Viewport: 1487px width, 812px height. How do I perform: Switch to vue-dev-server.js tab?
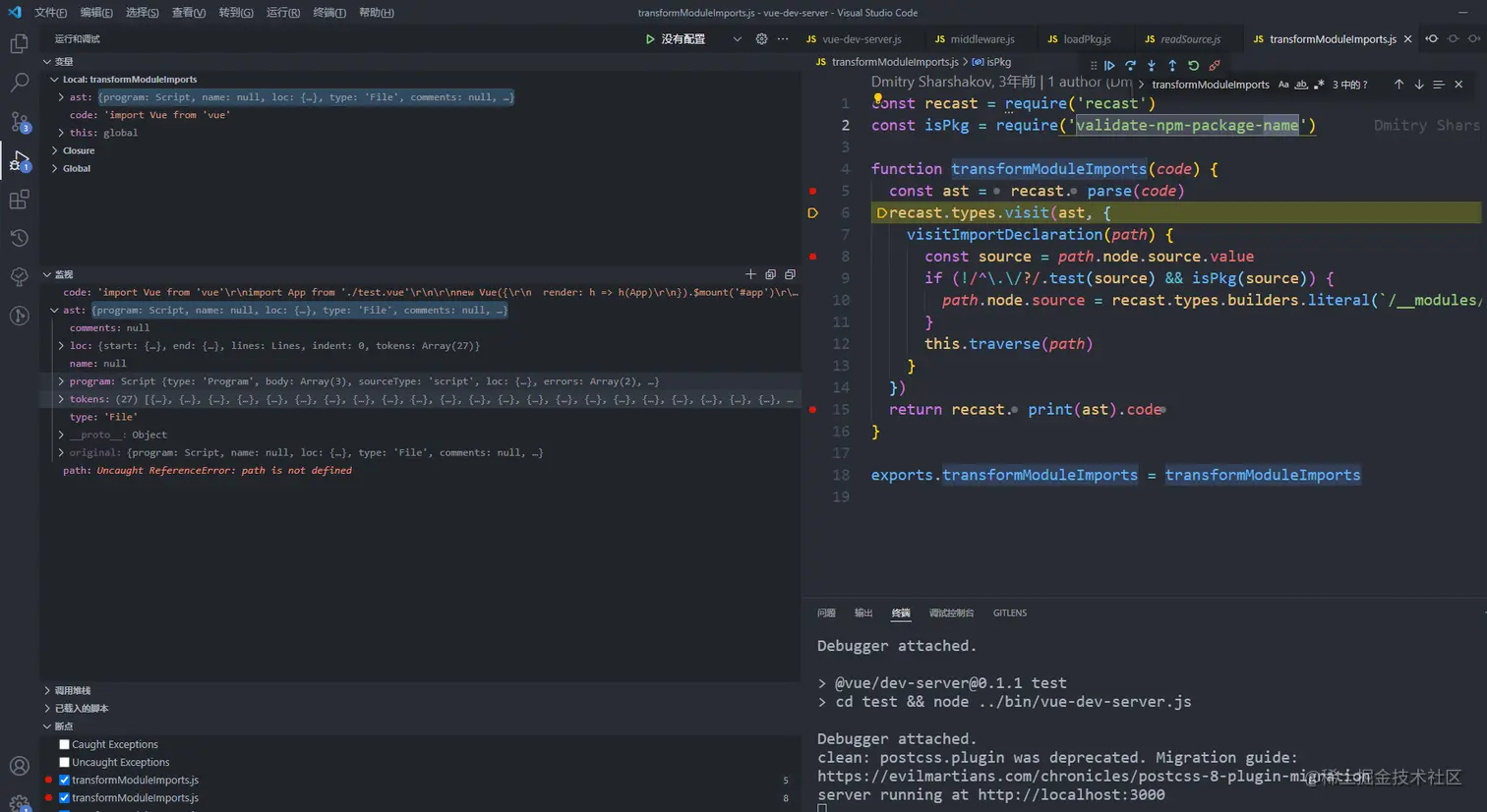(x=861, y=39)
